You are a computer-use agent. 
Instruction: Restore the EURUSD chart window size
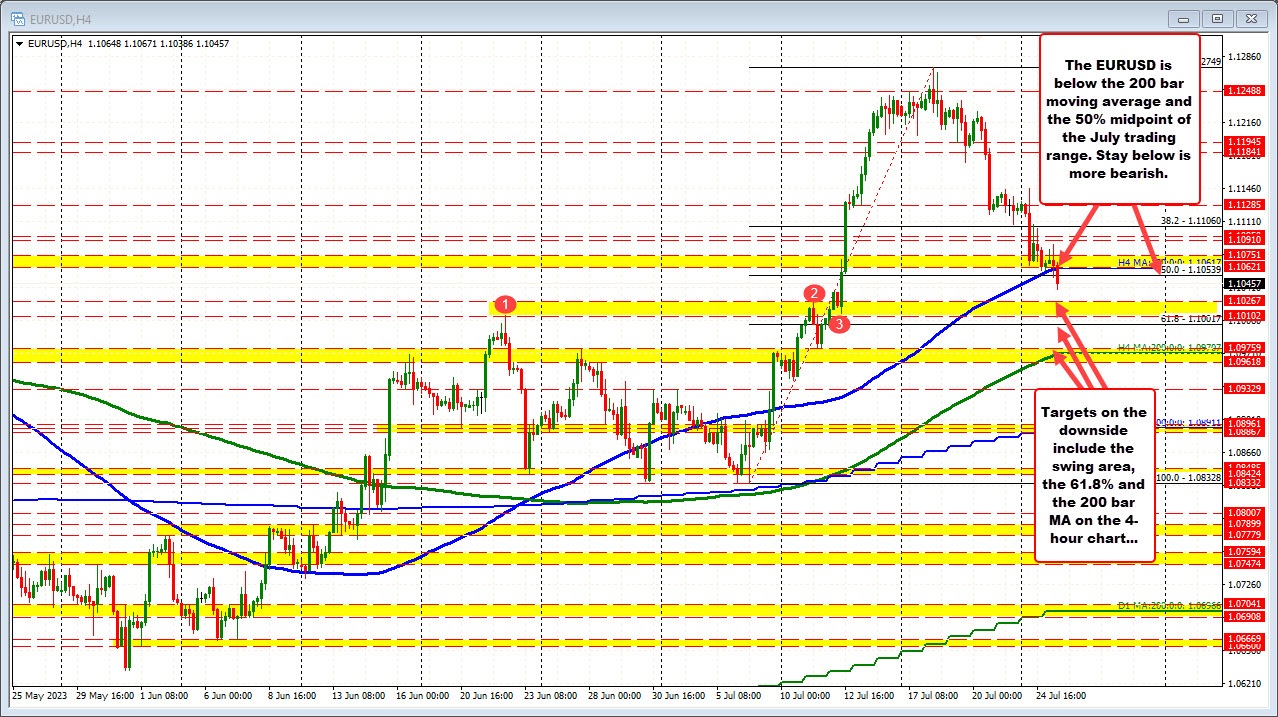click(1217, 18)
